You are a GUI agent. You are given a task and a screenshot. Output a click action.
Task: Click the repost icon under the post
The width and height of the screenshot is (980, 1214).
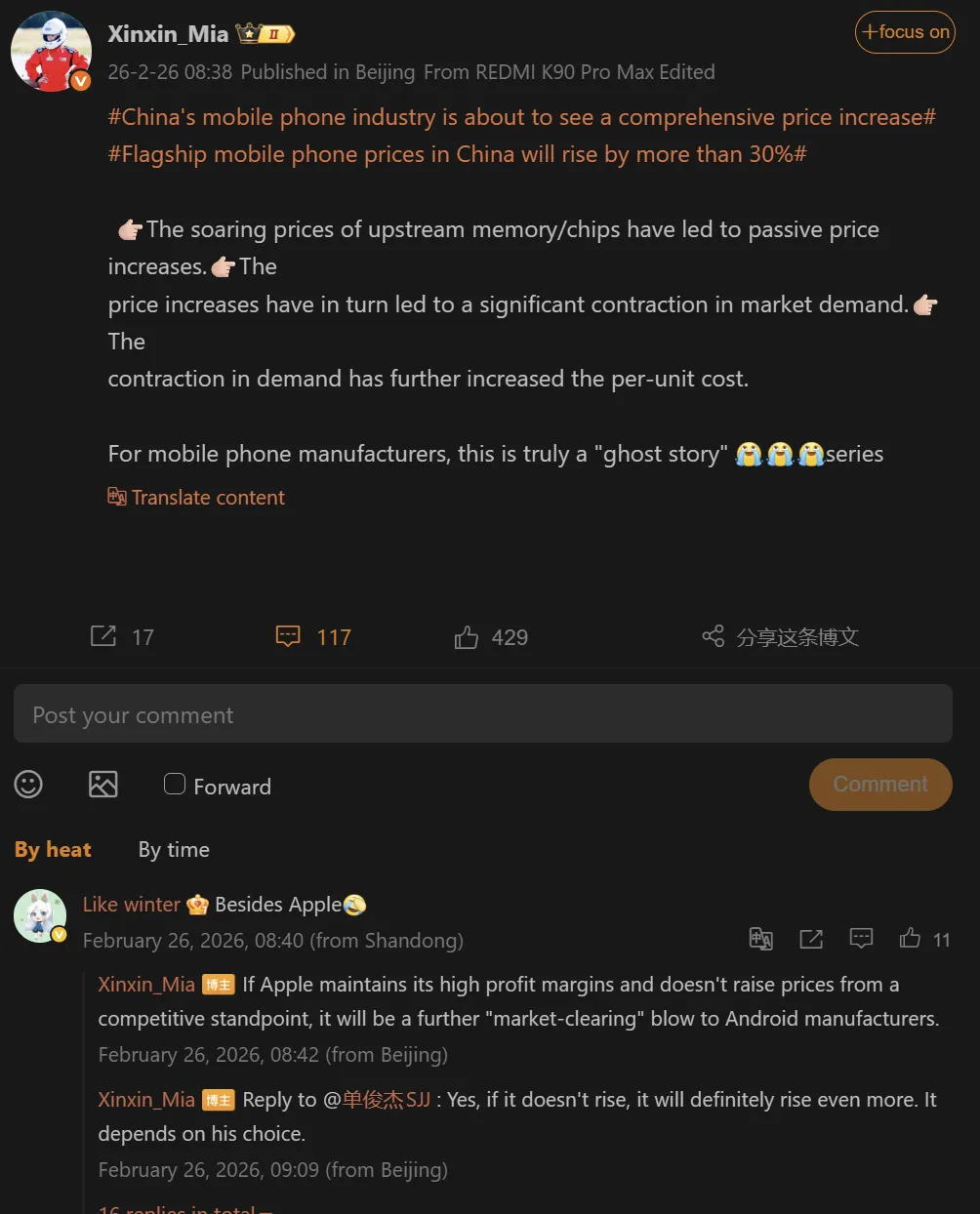[103, 637]
